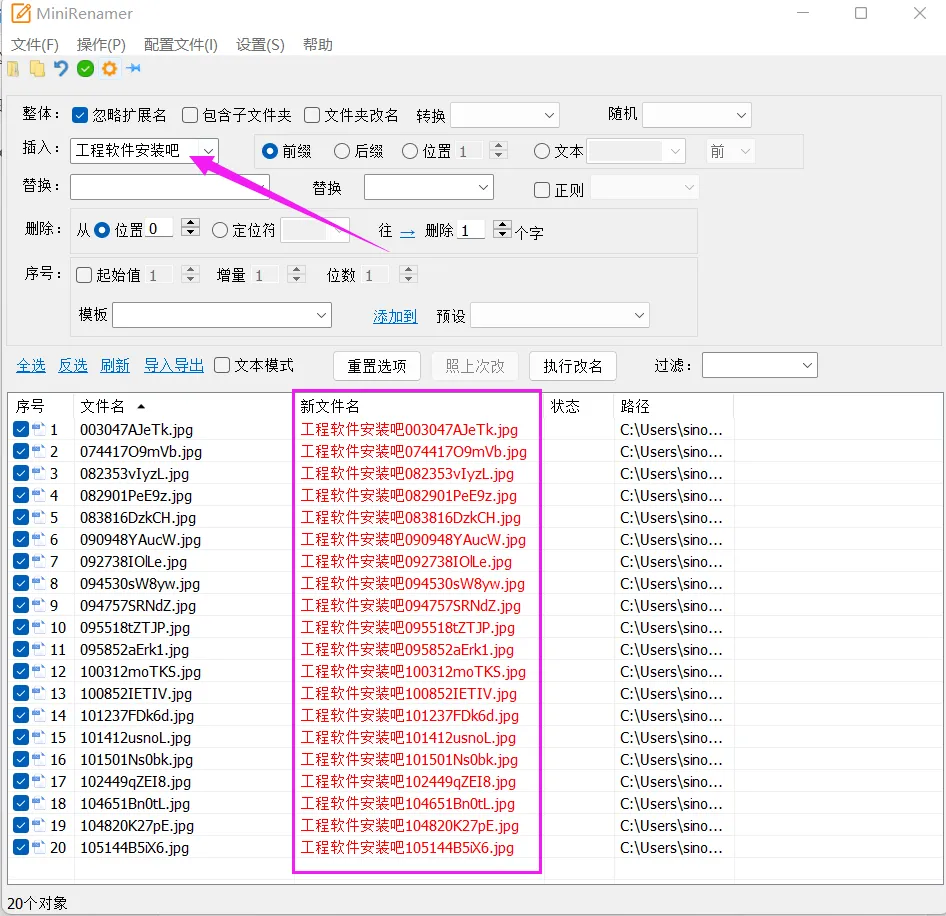Click the green checkmark execute icon
This screenshot has height=916, width=946.
(x=85, y=69)
